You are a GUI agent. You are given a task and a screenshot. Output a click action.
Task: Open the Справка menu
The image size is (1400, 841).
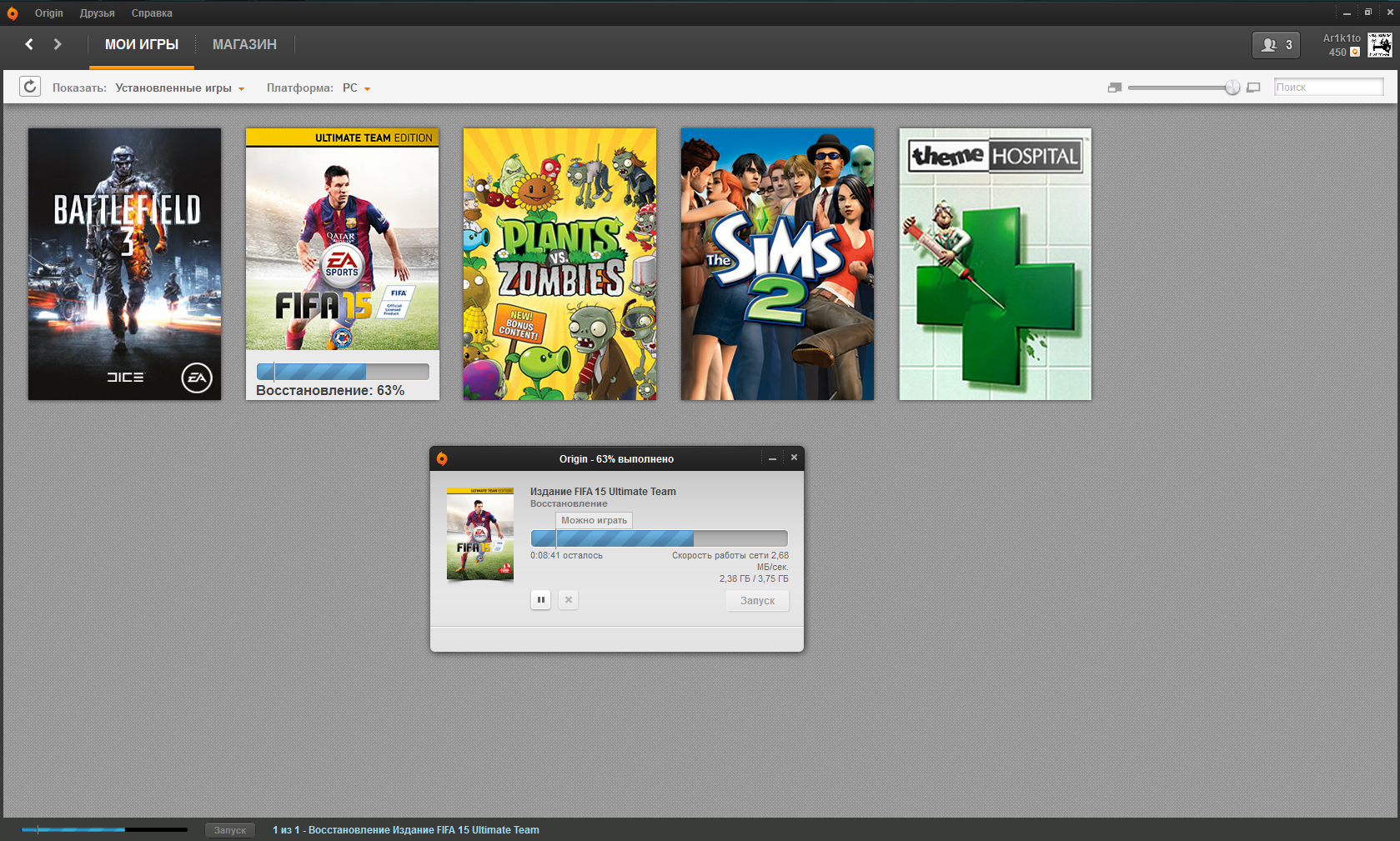pyautogui.click(x=152, y=13)
